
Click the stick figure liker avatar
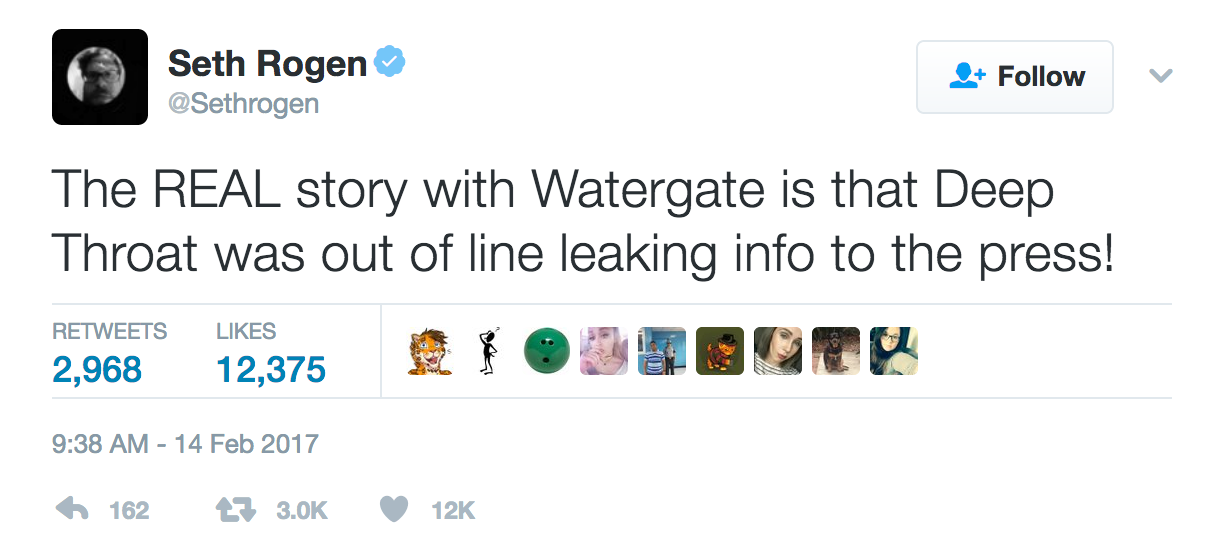point(488,351)
